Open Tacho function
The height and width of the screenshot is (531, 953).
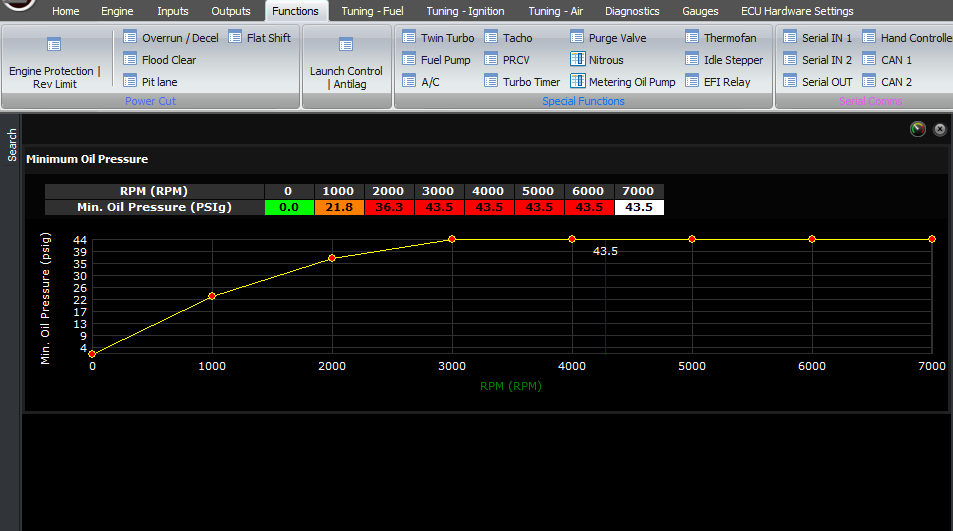click(x=508, y=38)
